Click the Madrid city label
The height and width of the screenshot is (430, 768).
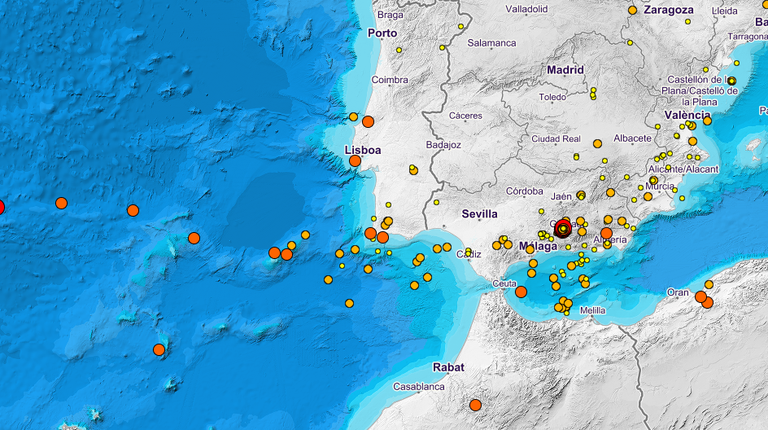tap(565, 70)
